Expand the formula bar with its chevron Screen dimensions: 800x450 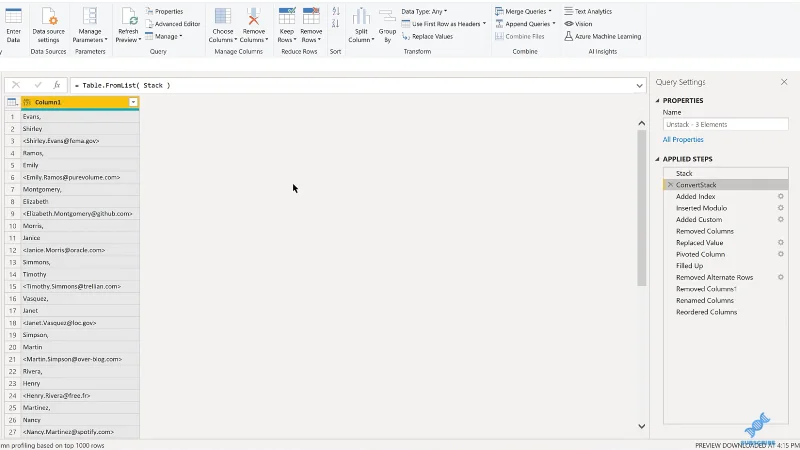tap(639, 86)
